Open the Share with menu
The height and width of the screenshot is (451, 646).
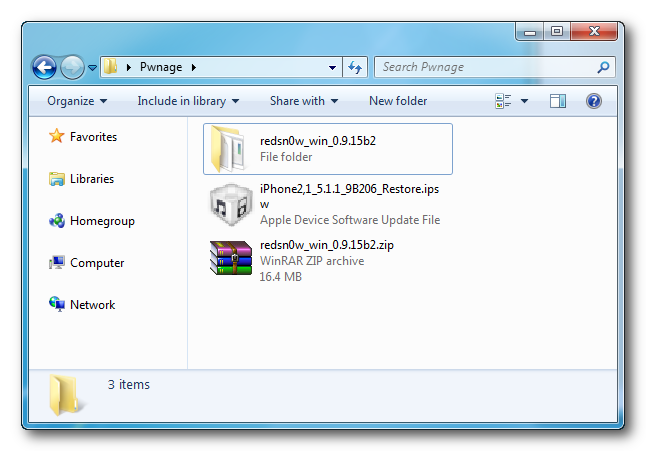pyautogui.click(x=304, y=101)
